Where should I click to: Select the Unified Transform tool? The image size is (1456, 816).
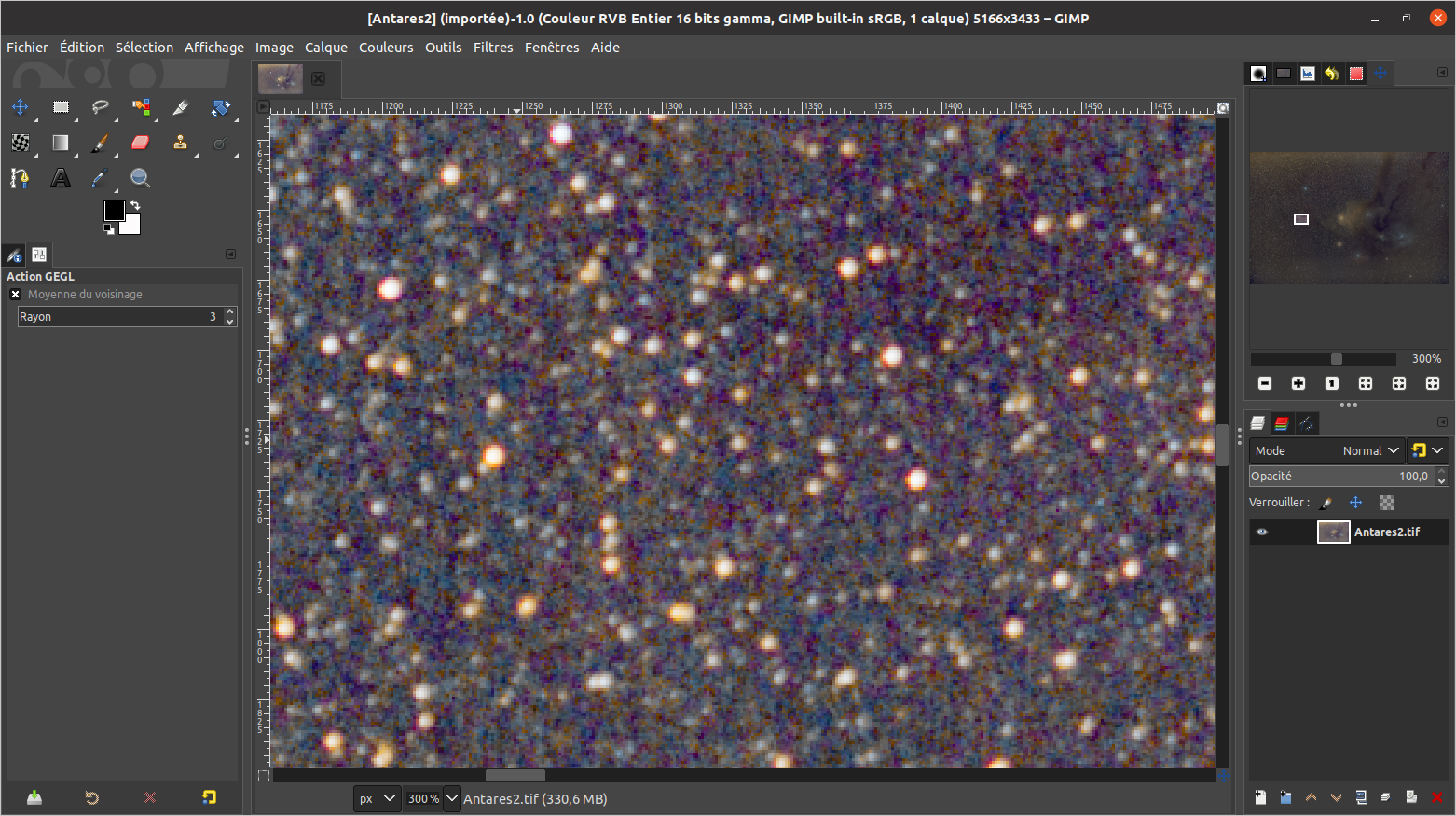click(221, 107)
